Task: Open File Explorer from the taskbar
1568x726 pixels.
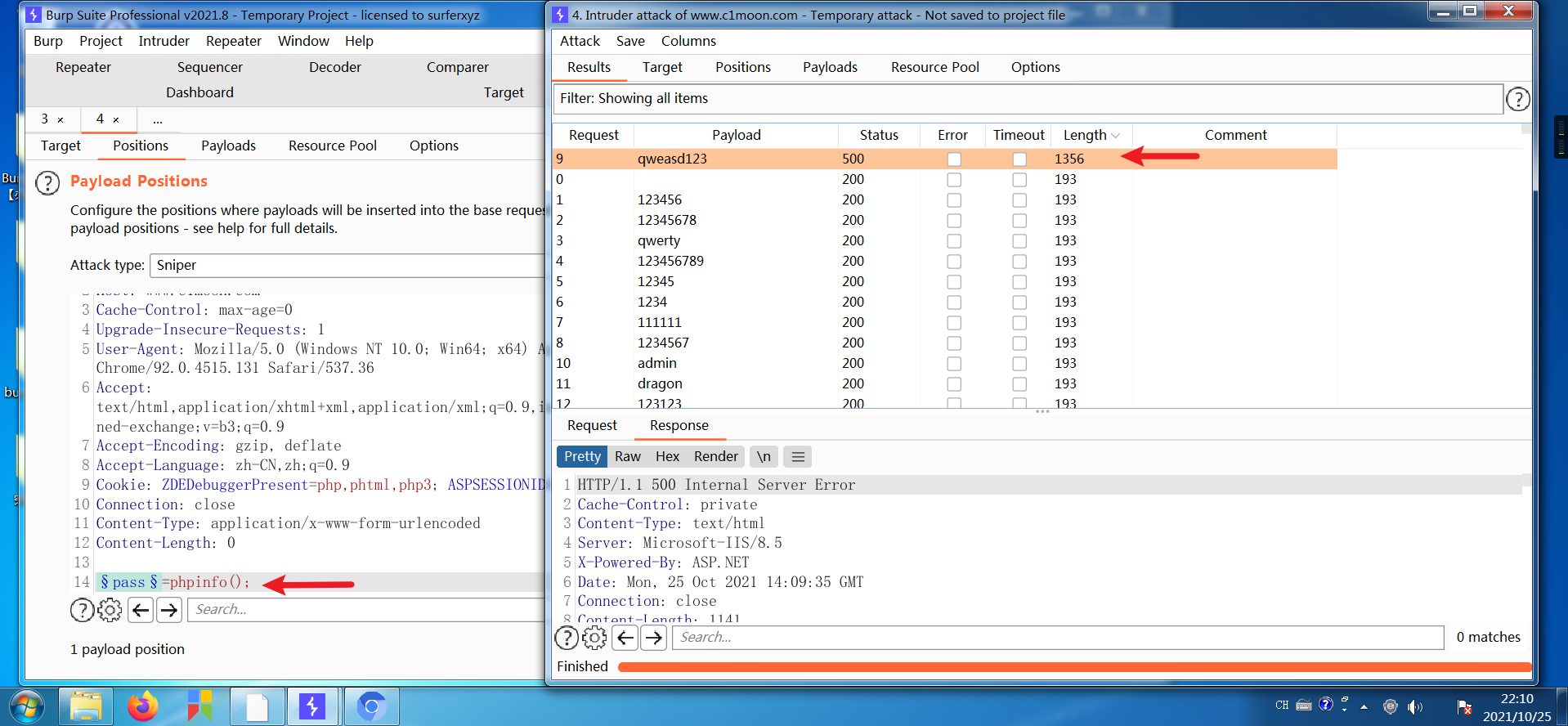Action: coord(85,706)
